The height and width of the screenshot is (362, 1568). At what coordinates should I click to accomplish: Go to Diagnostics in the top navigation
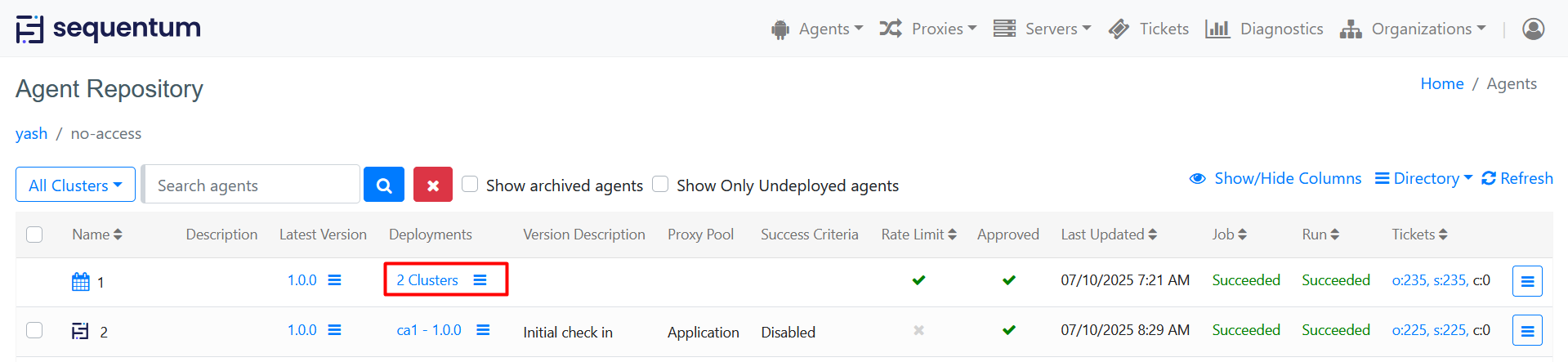click(x=1264, y=29)
